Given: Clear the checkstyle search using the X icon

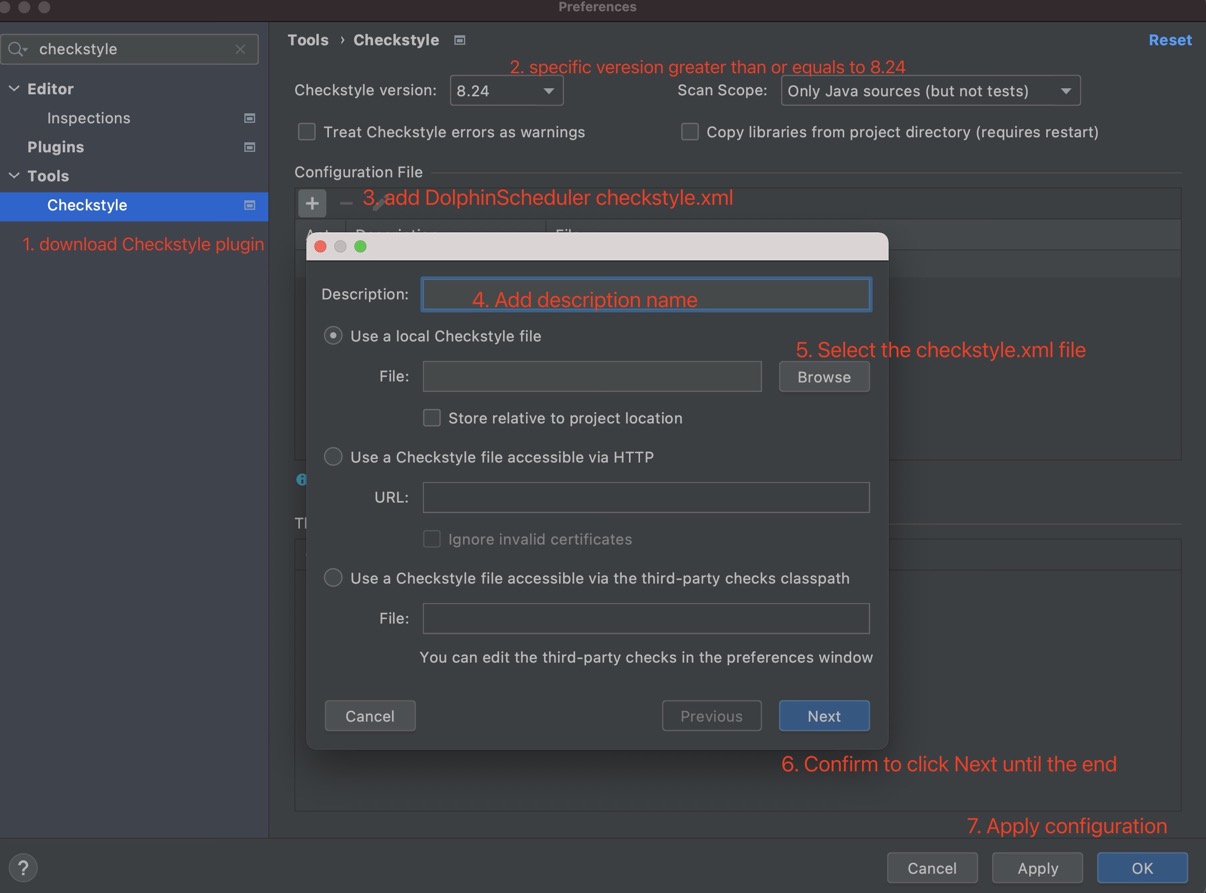Looking at the screenshot, I should point(239,48).
